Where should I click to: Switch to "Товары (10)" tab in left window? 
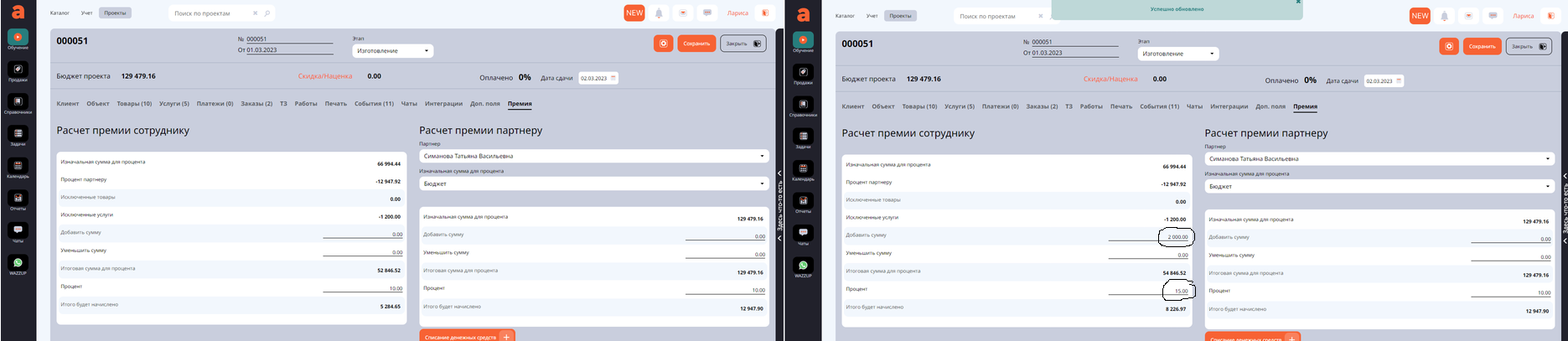(x=134, y=104)
